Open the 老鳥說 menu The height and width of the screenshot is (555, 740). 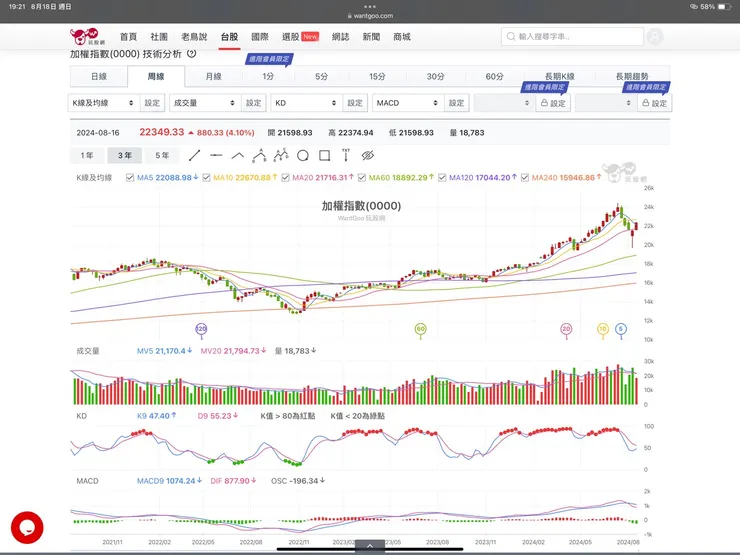tap(194, 37)
